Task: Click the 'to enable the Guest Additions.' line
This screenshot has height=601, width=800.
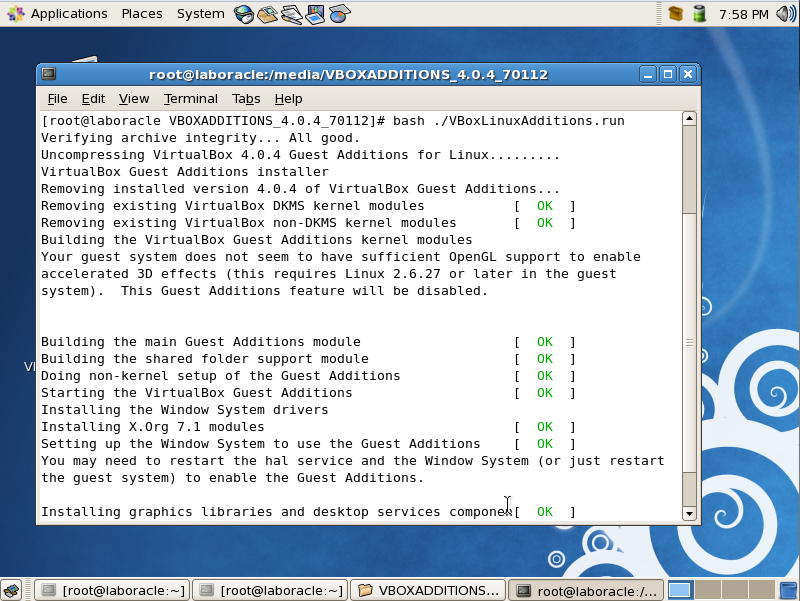Action: (x=232, y=478)
